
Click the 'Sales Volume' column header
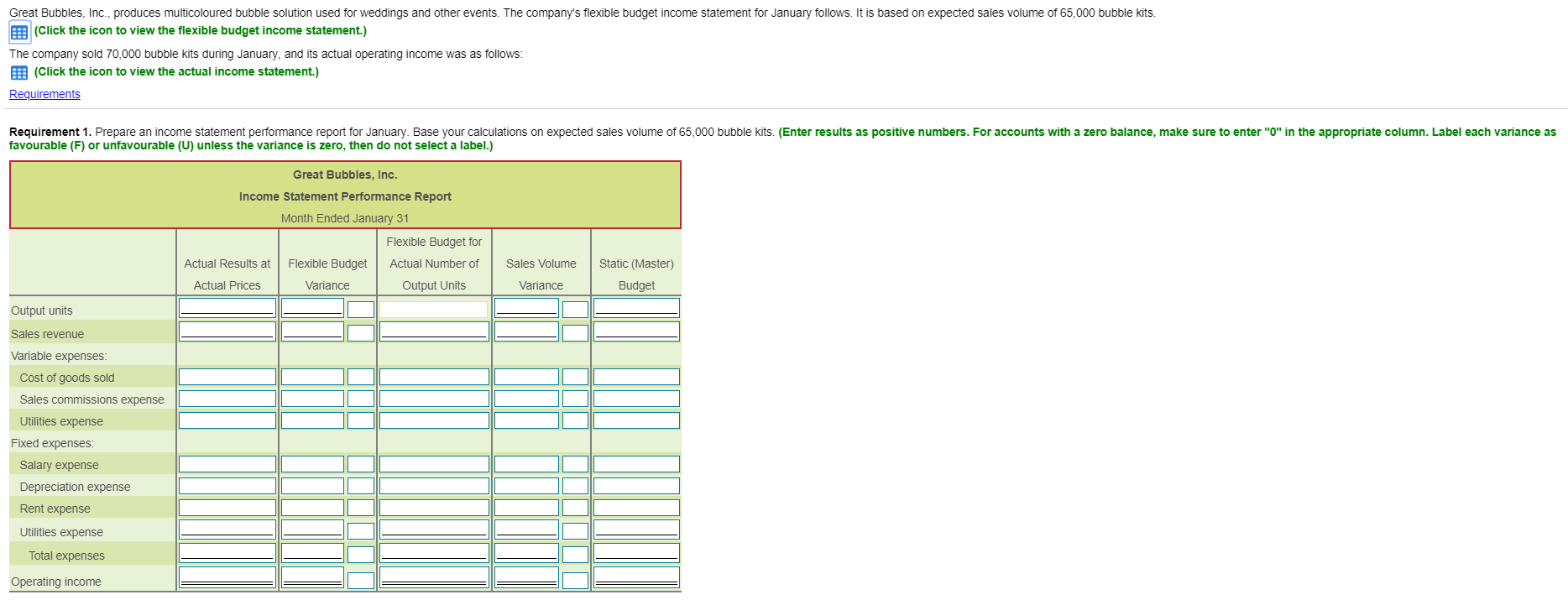tap(541, 263)
